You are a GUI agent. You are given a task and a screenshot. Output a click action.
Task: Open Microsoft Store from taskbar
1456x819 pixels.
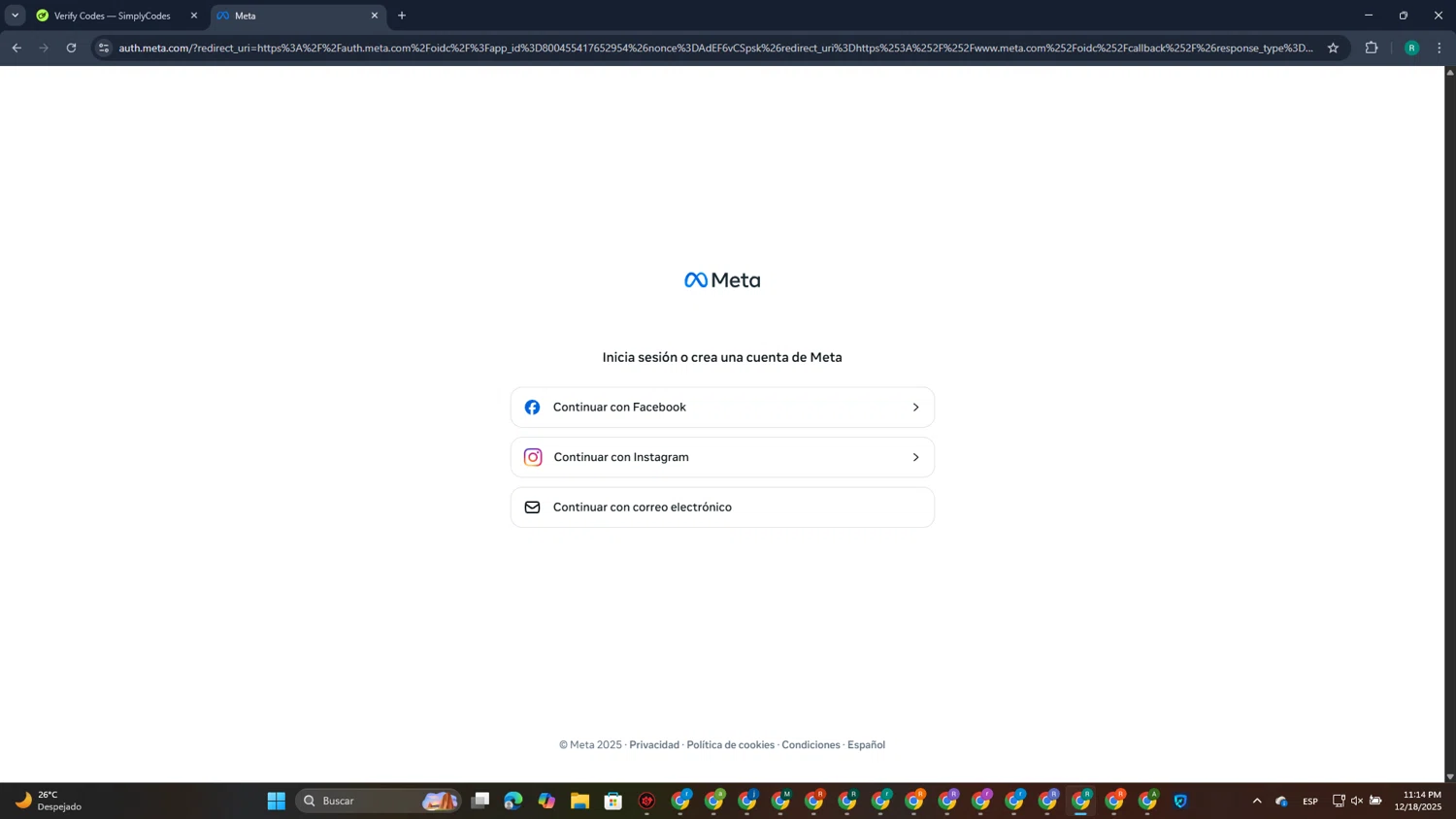point(613,801)
